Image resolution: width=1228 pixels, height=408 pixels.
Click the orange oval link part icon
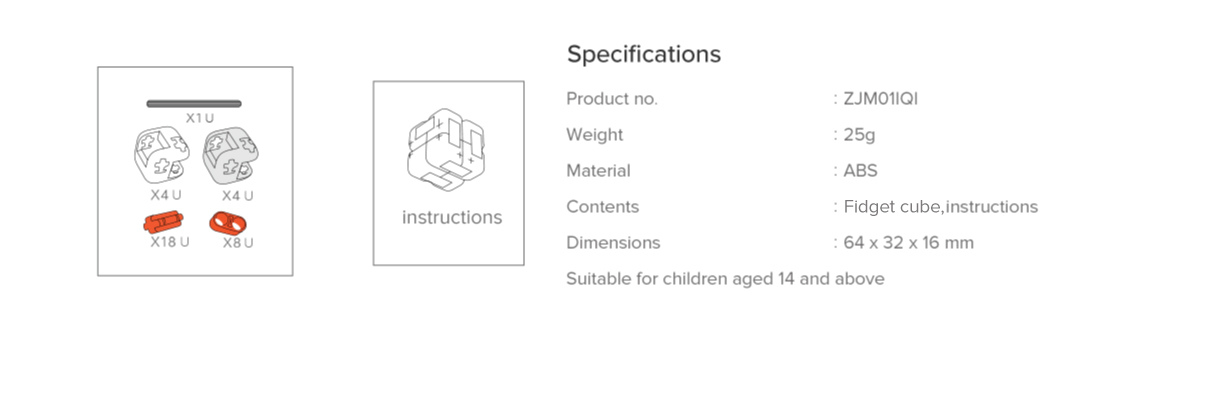[227, 222]
